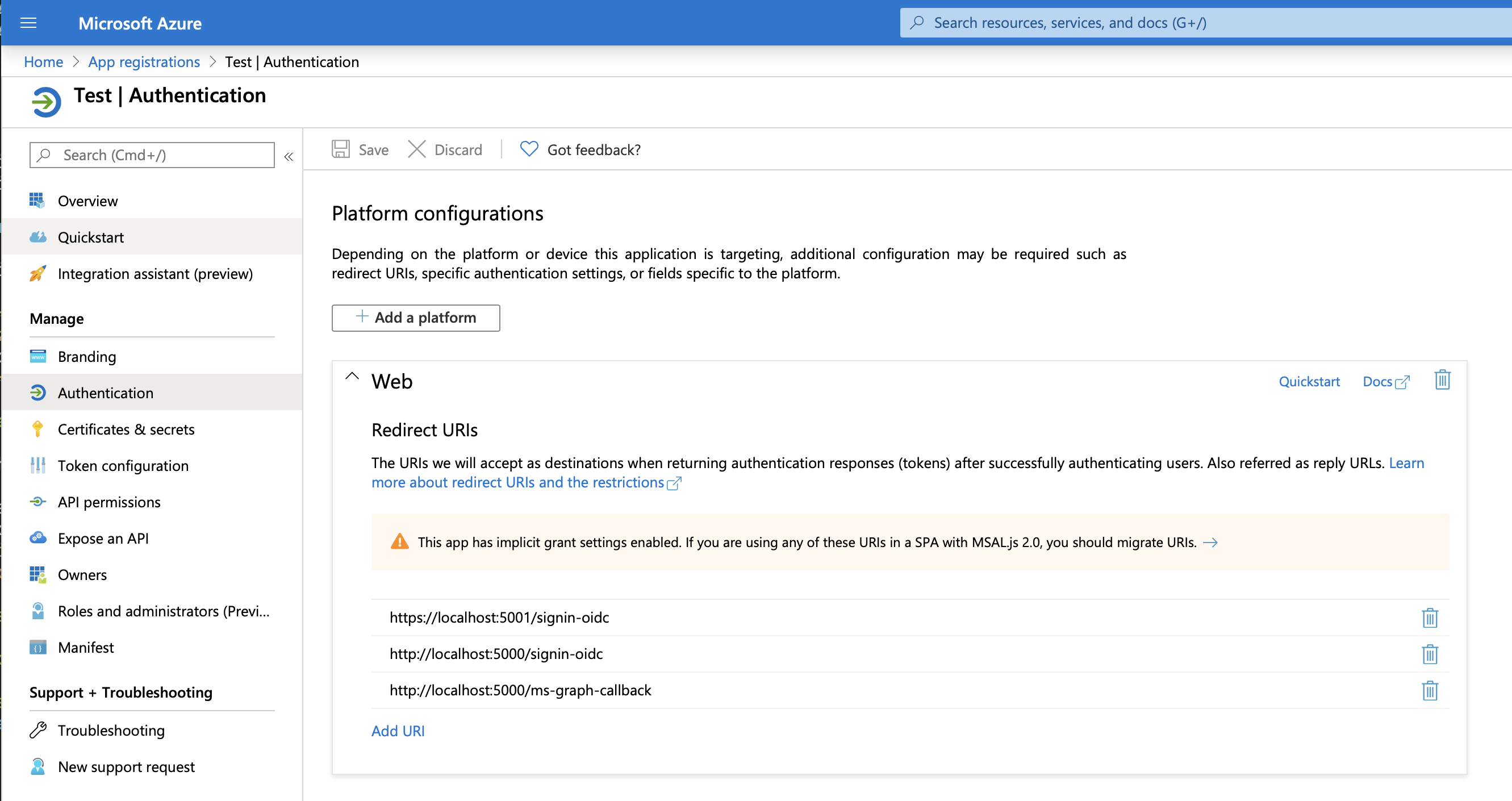
Task: Select the http://localhost:5000/ms-graph-callback URI text
Action: point(521,691)
